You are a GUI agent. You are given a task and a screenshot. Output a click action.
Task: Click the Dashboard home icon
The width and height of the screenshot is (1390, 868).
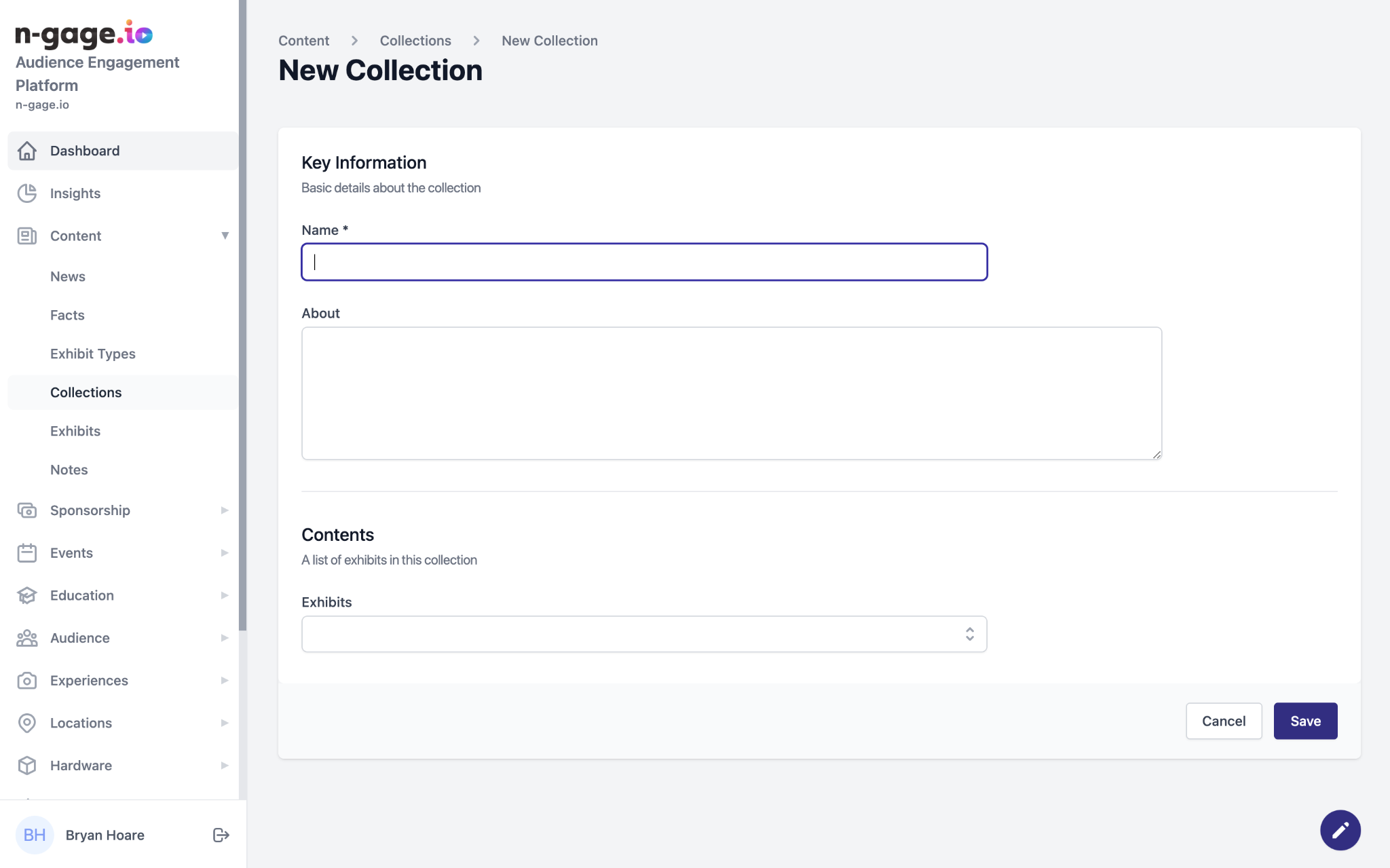pos(27,151)
